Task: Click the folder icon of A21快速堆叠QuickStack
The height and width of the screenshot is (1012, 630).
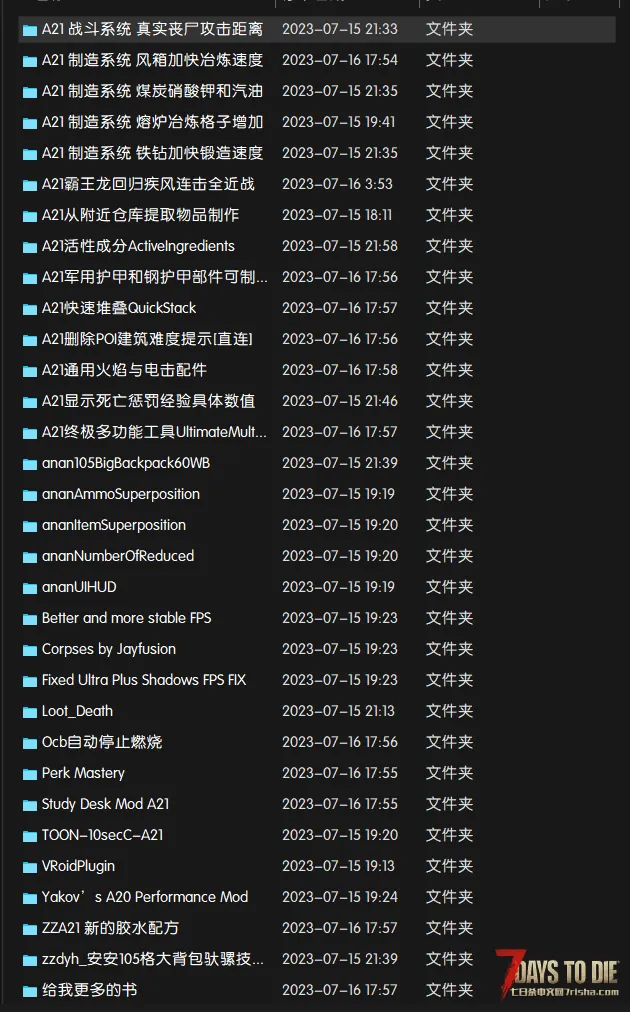Action: coord(30,309)
